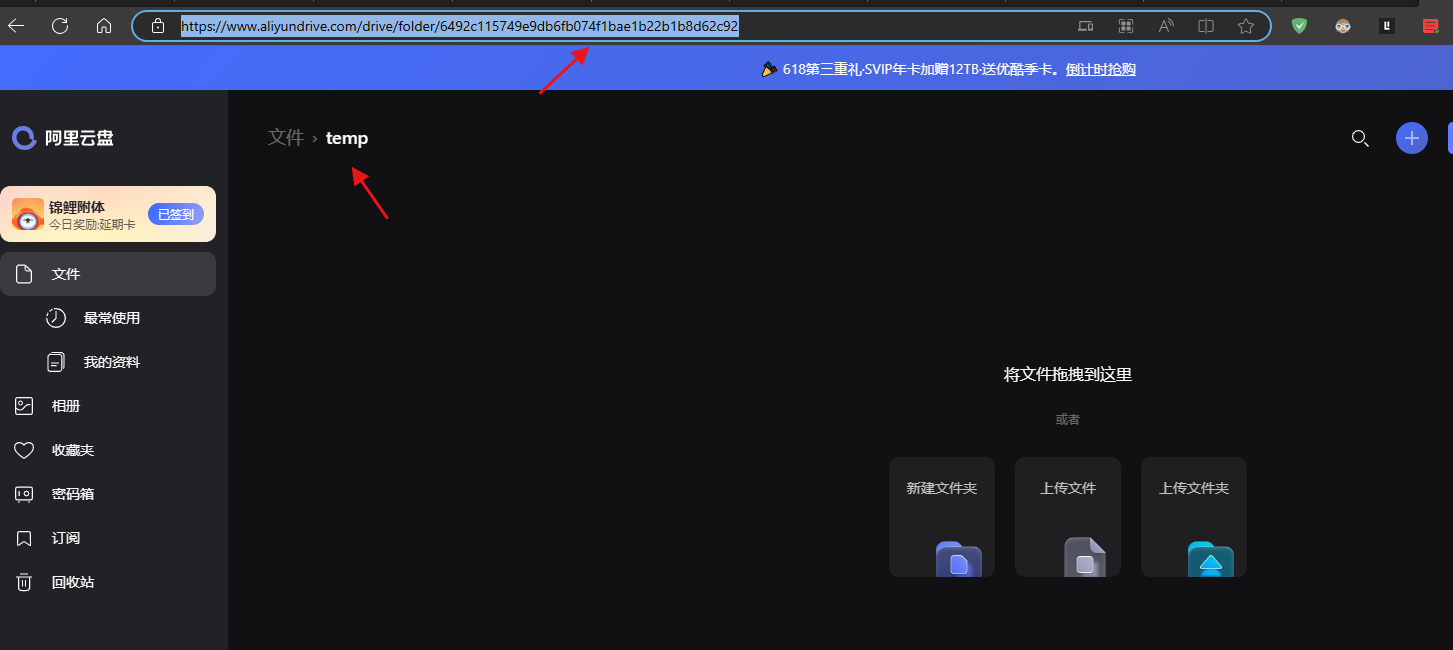
Task: Click the 618 SVIP promotion banner text
Action: [922, 69]
